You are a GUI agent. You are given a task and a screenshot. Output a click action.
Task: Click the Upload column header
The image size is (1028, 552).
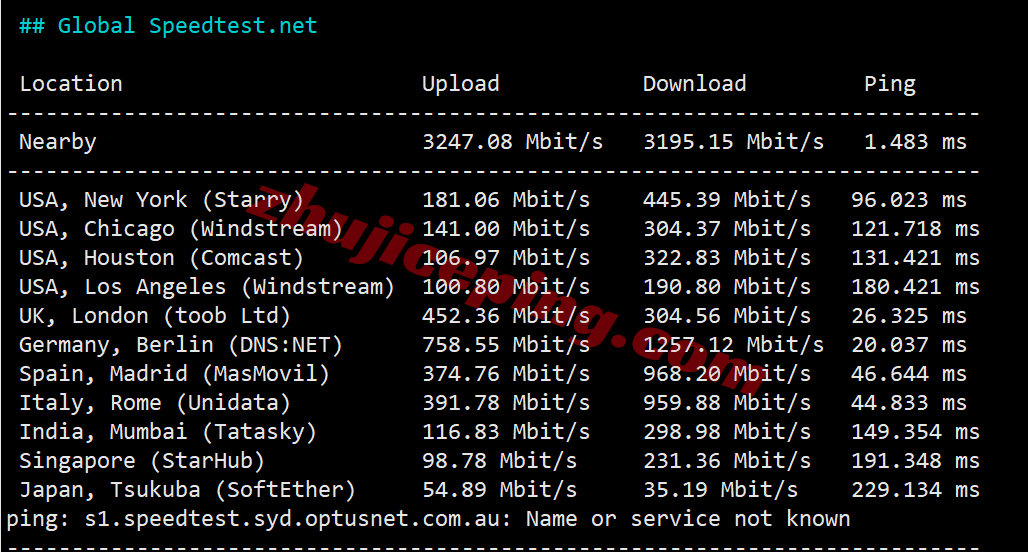(x=460, y=84)
